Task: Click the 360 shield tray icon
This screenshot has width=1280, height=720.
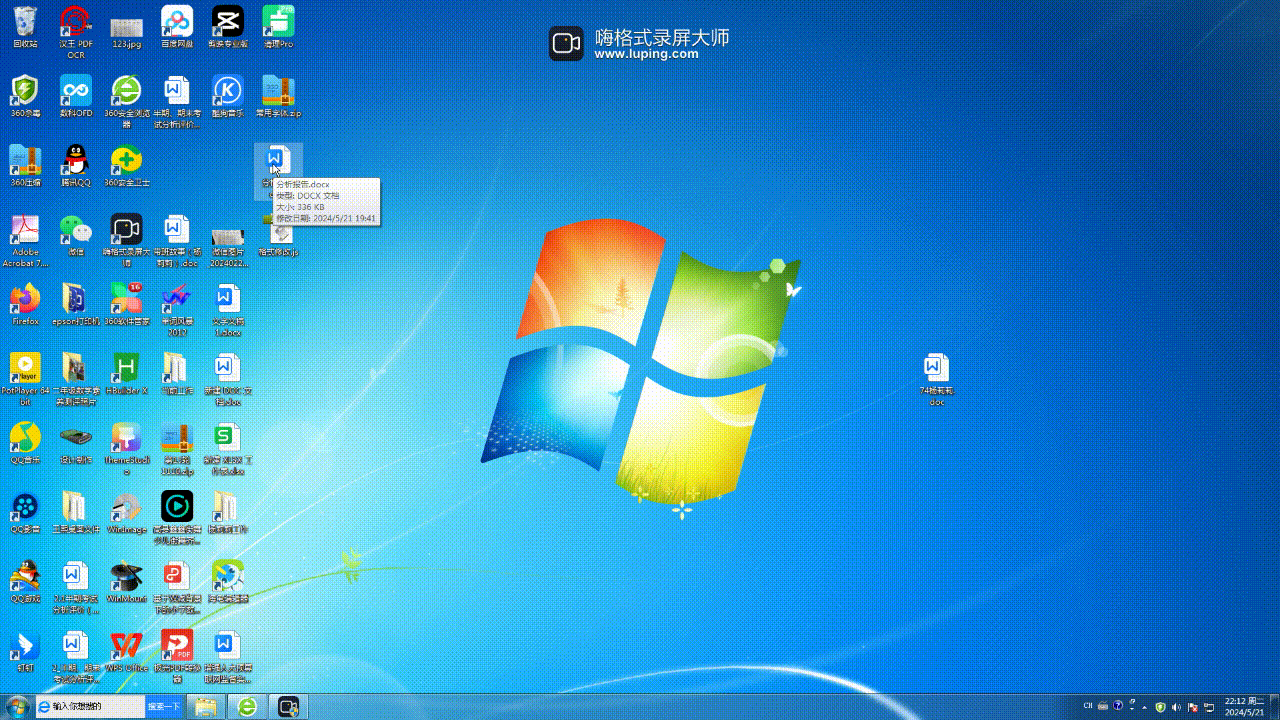Action: click(x=1160, y=707)
